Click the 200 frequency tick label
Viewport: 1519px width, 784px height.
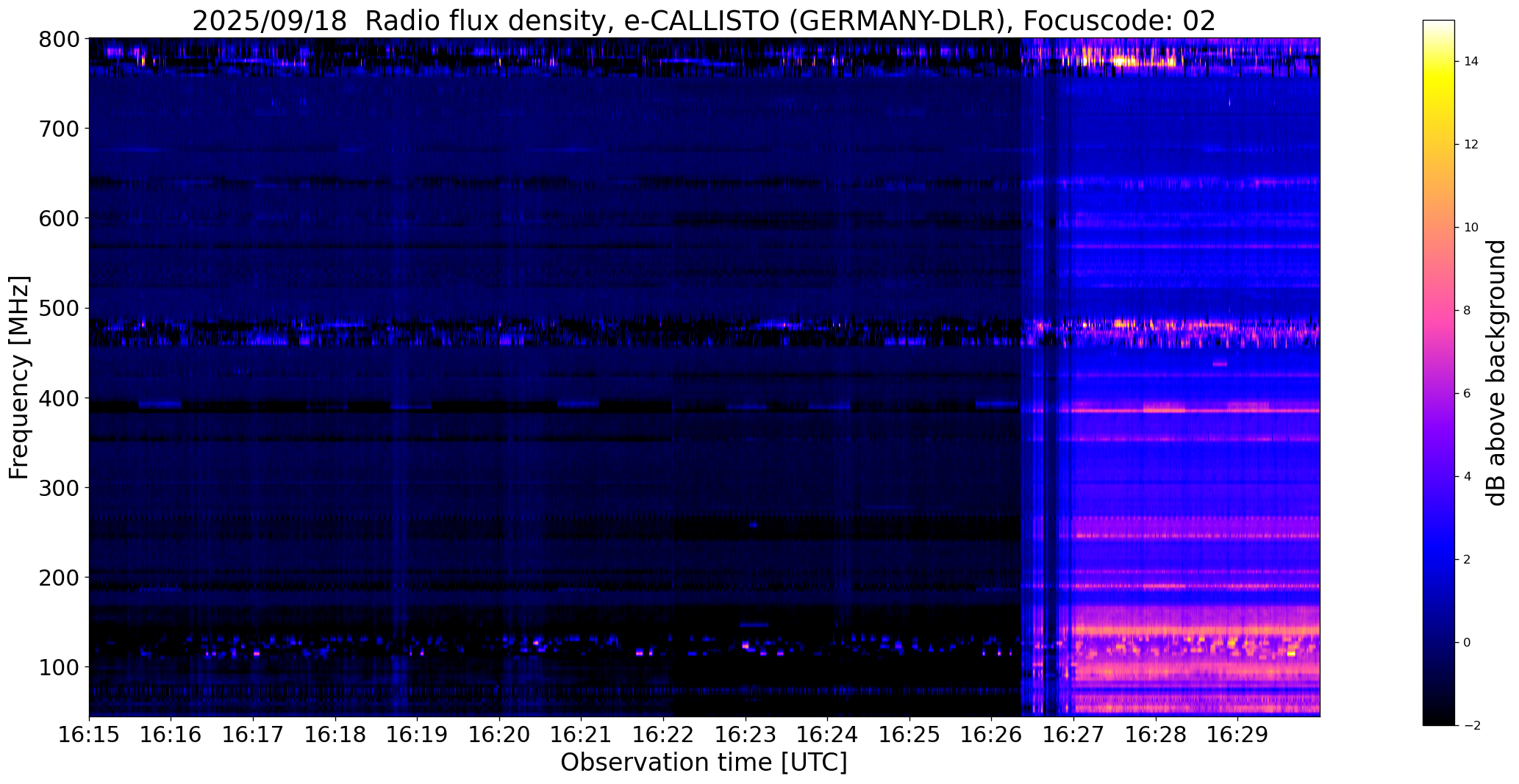pos(58,578)
